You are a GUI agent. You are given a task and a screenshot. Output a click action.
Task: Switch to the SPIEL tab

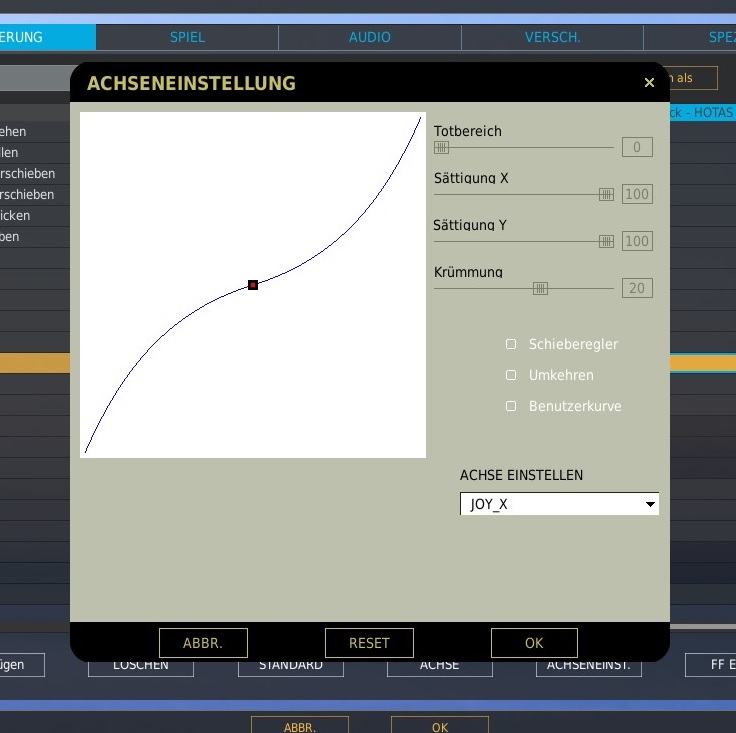tap(187, 37)
